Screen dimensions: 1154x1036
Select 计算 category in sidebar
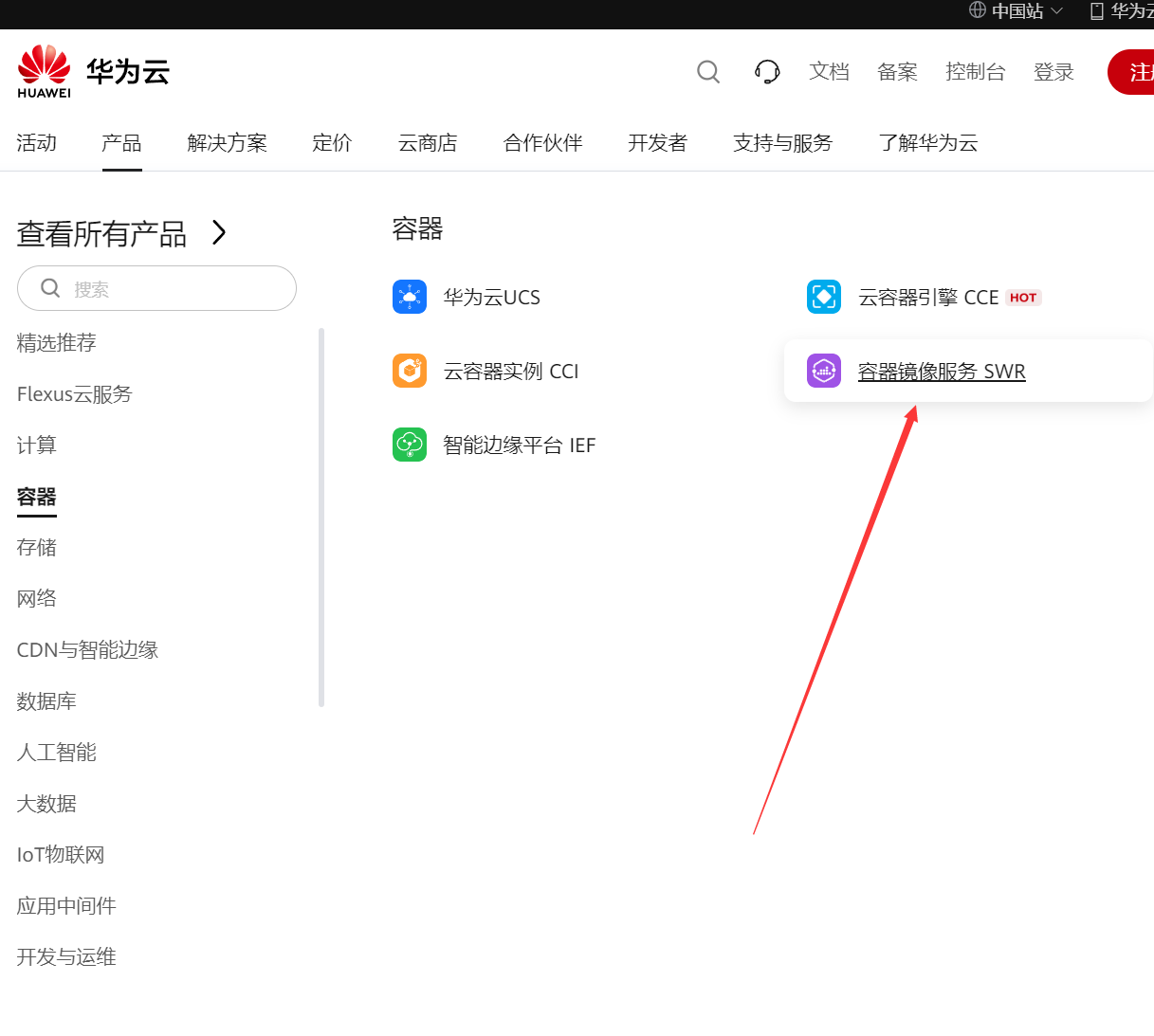(37, 445)
